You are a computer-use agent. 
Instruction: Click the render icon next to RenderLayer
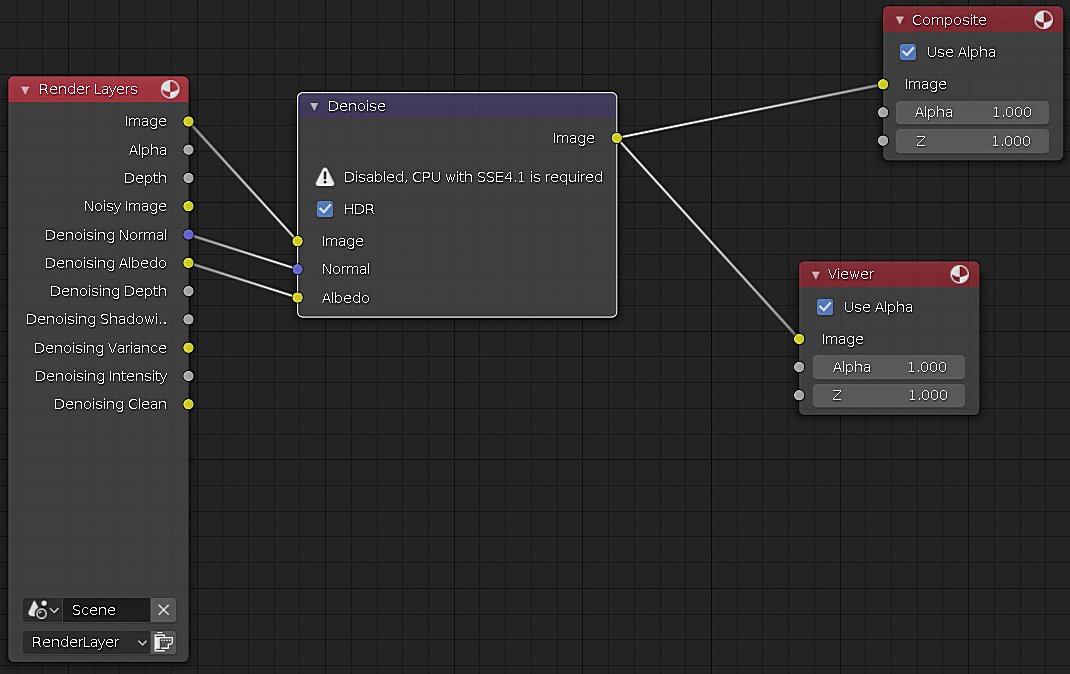tap(164, 642)
